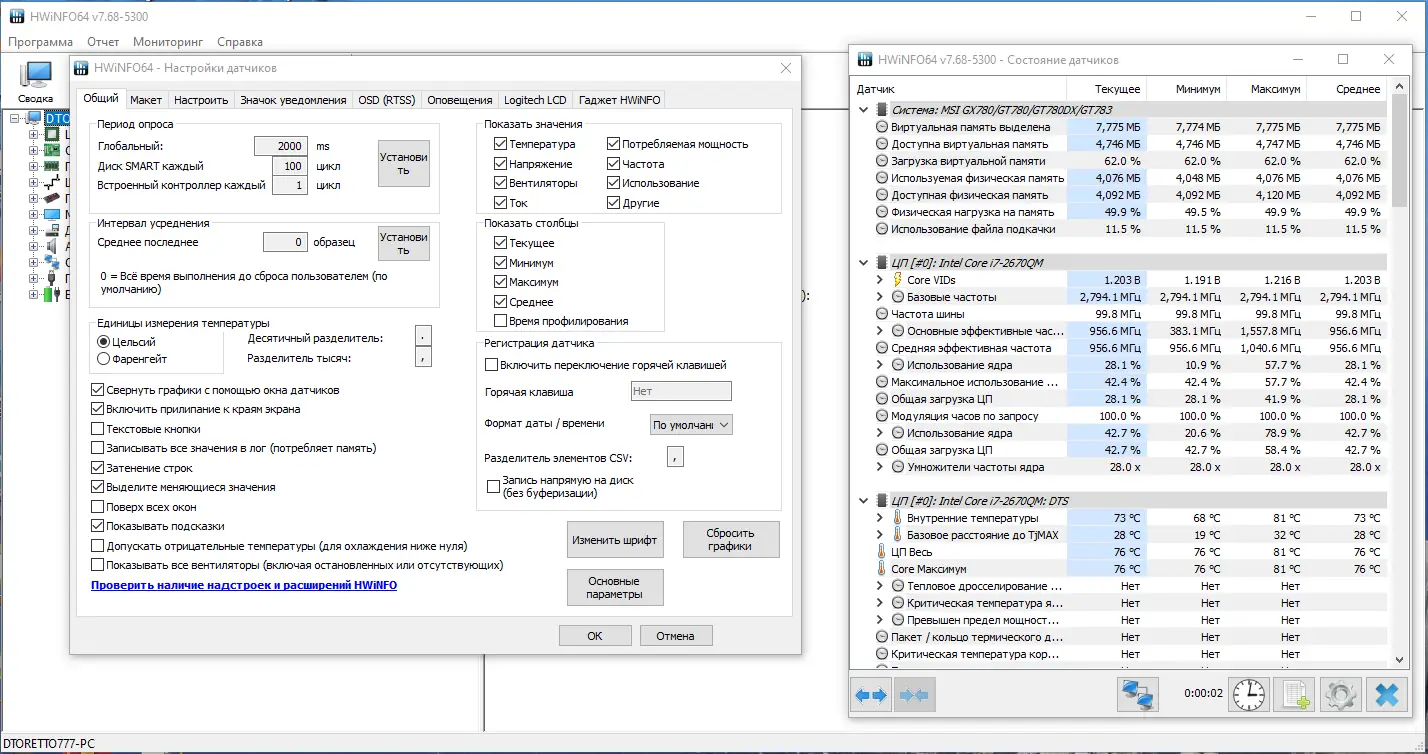
Task: Select the graphics card icon in main tree
Action: [53, 198]
